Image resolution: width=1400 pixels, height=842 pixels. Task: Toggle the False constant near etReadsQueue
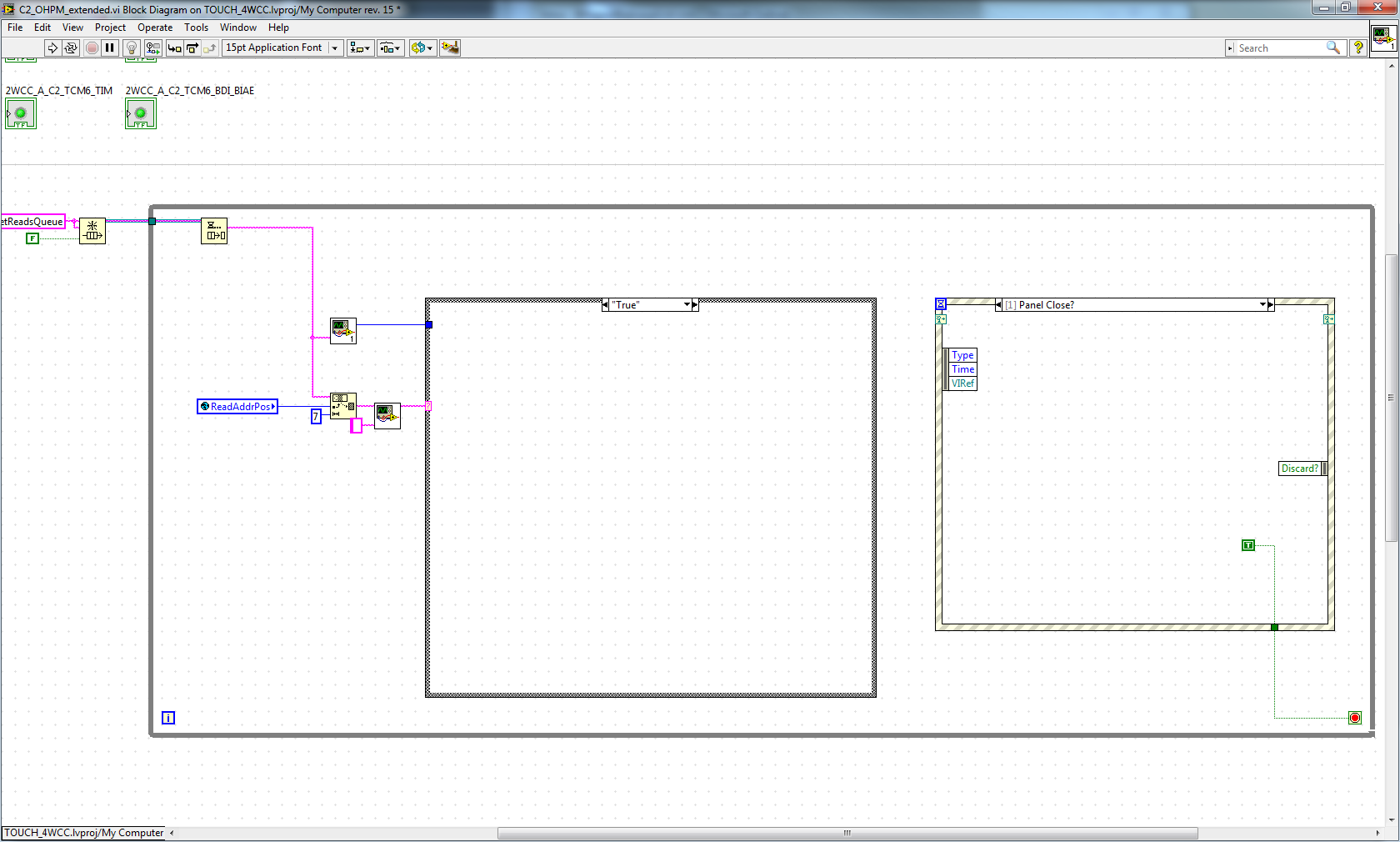coord(32,238)
